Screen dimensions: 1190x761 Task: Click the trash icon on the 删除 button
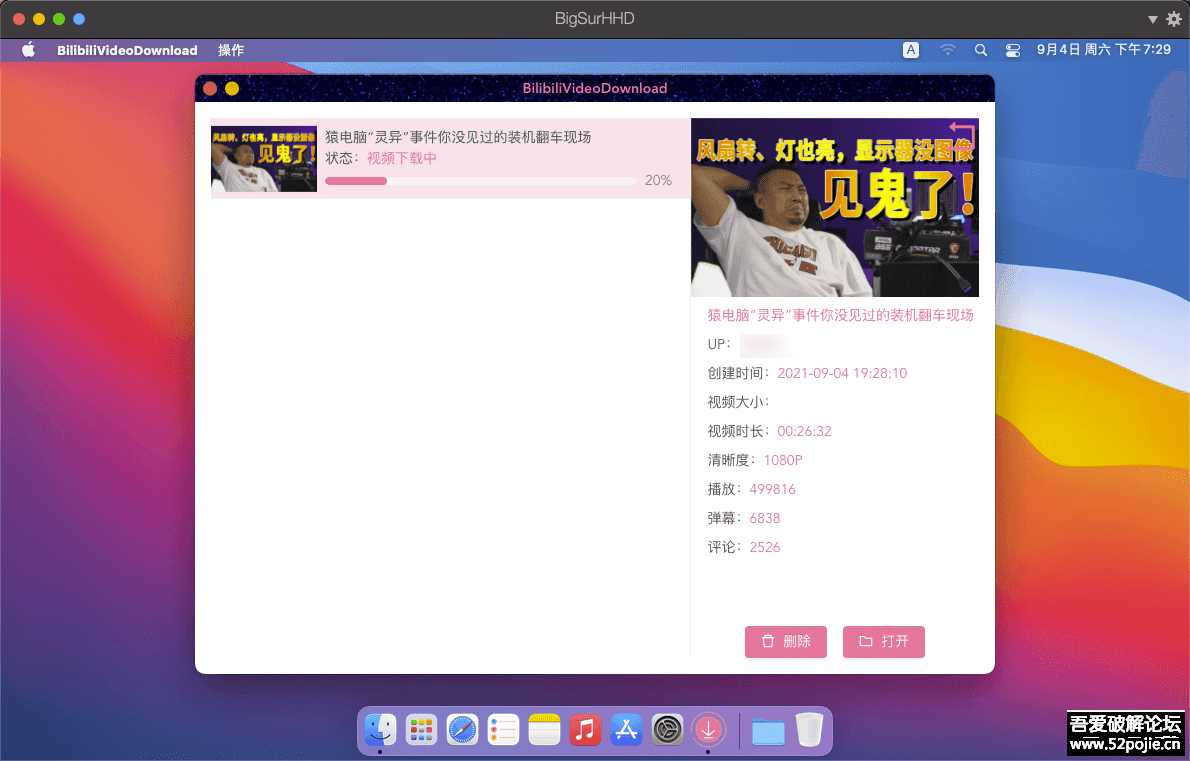769,641
